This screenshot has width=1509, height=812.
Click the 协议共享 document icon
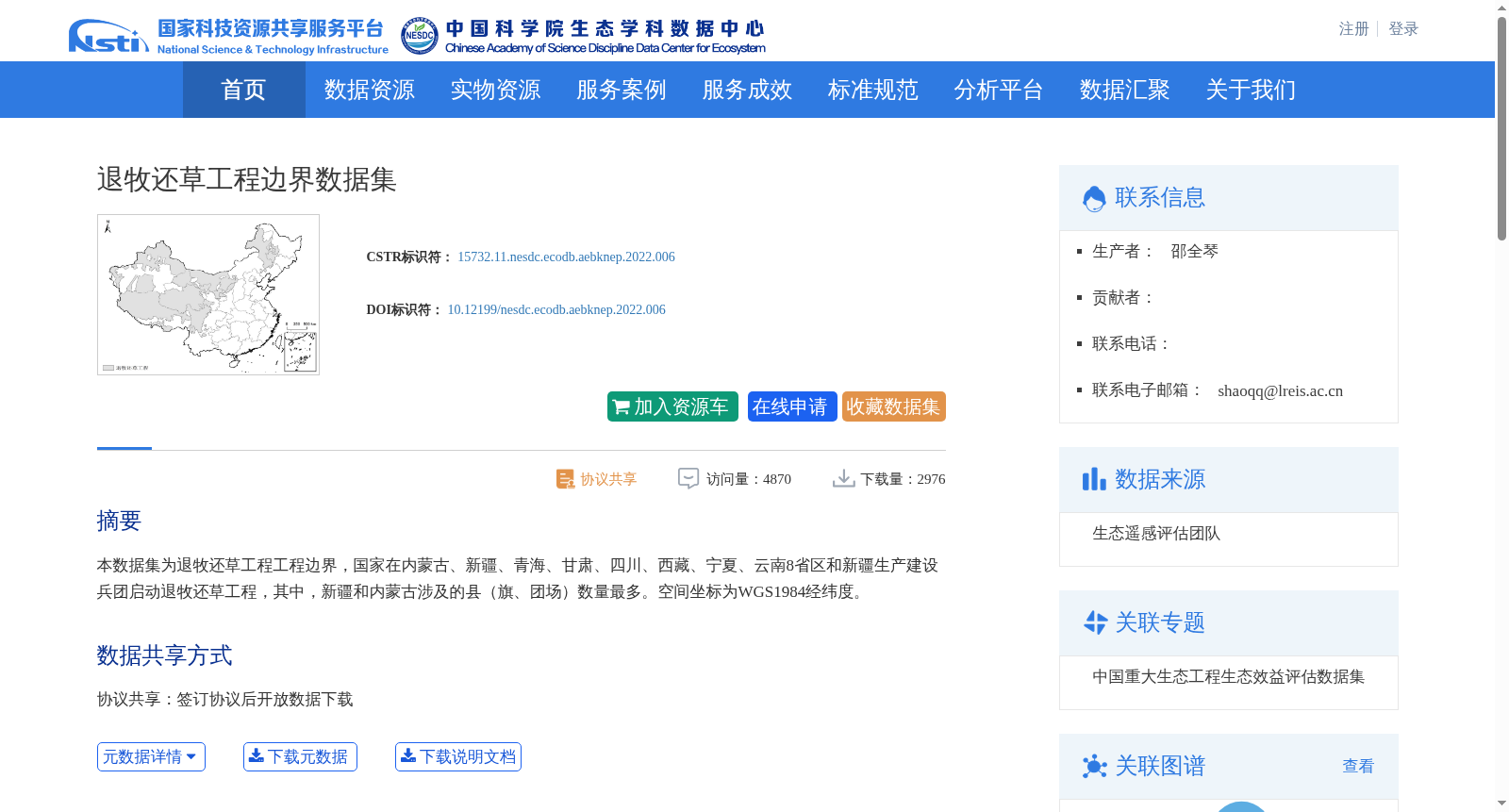tap(565, 479)
